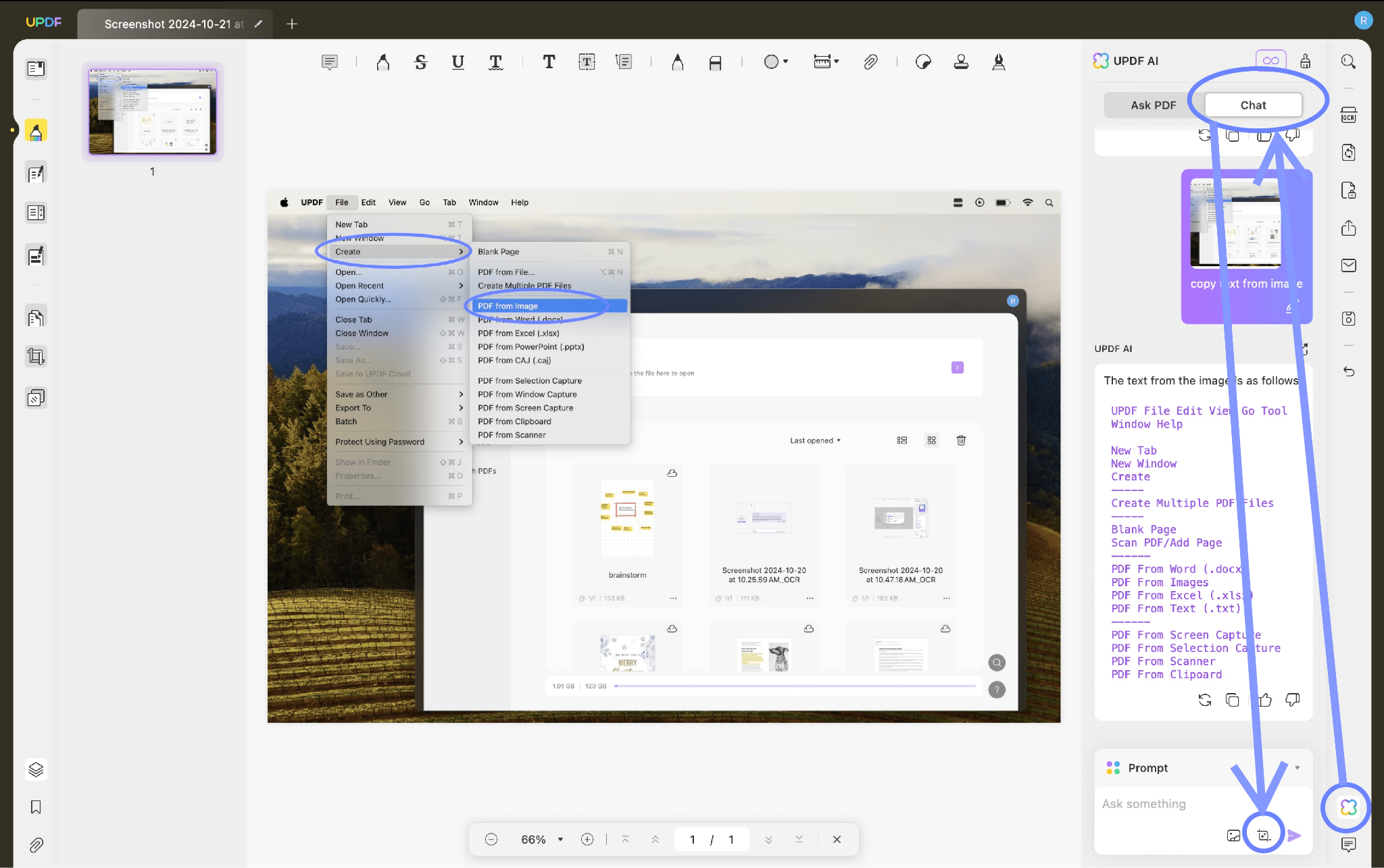1384x868 pixels.
Task: Expand the Measure tool dropdown arrow
Action: coord(837,62)
